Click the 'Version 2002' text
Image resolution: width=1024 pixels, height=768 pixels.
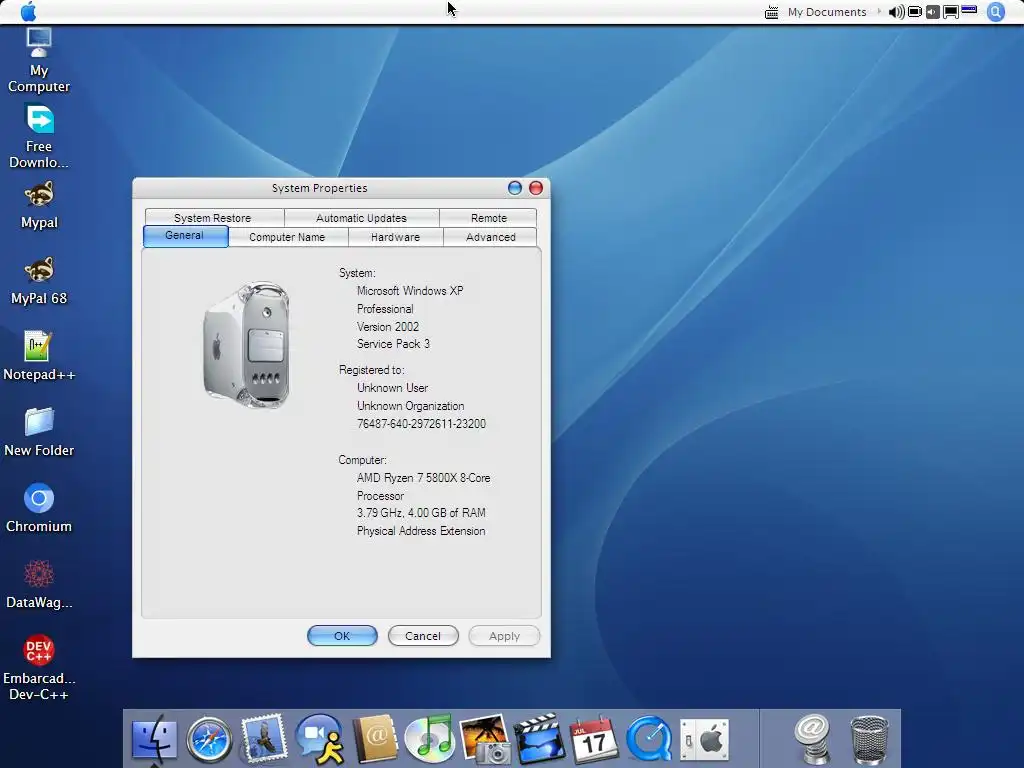click(388, 326)
